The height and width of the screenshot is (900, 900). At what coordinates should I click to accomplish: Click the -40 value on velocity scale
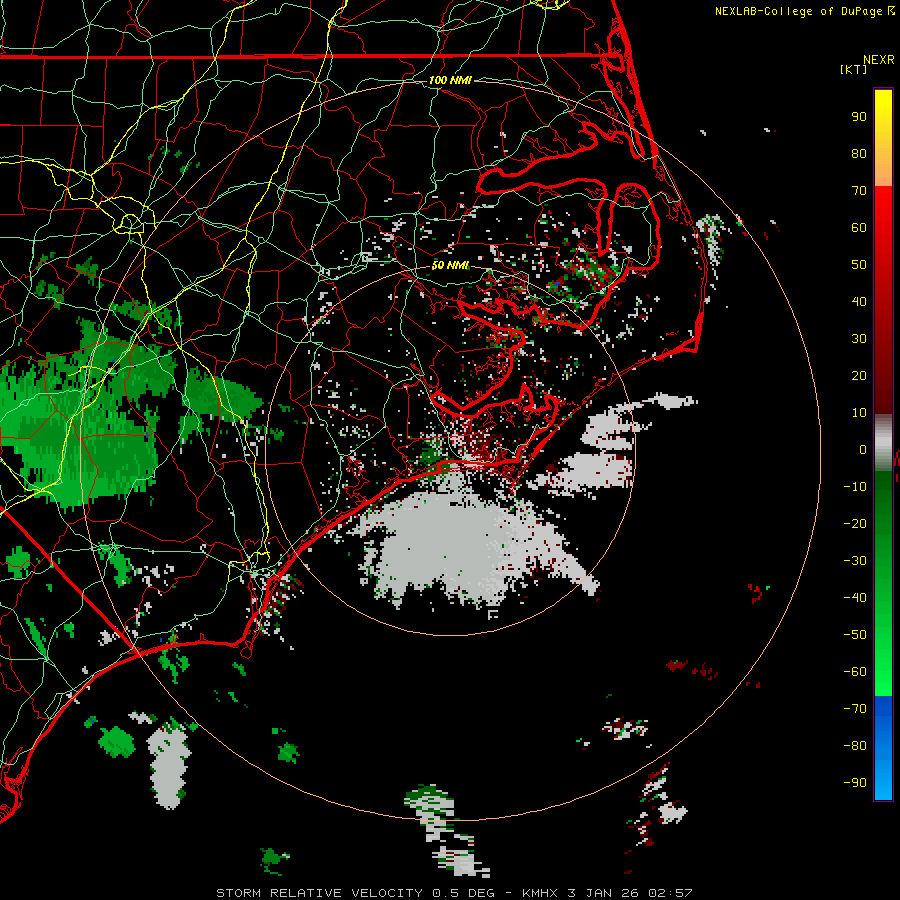(x=855, y=598)
